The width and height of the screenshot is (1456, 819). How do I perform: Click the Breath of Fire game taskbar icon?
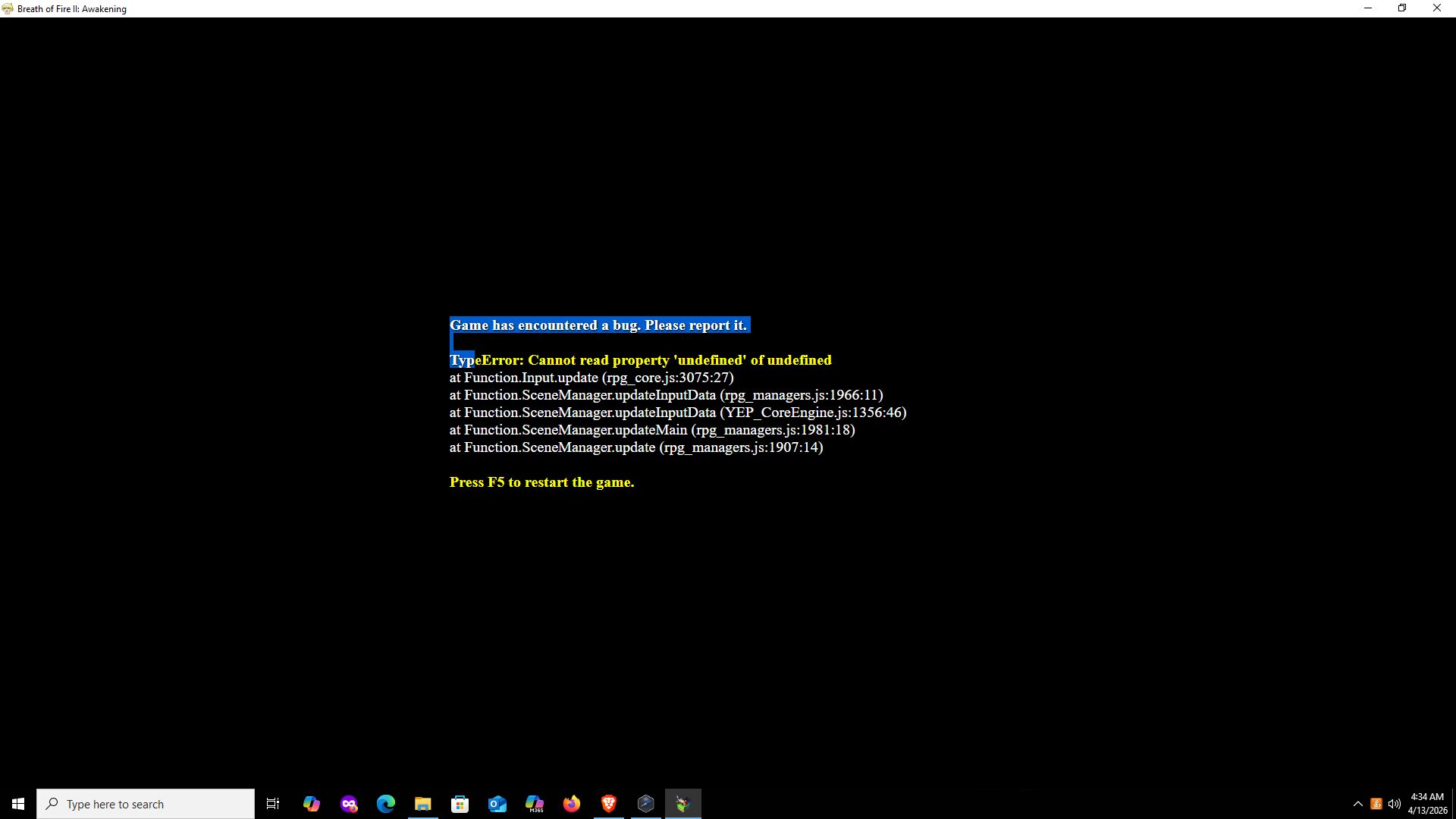click(683, 804)
